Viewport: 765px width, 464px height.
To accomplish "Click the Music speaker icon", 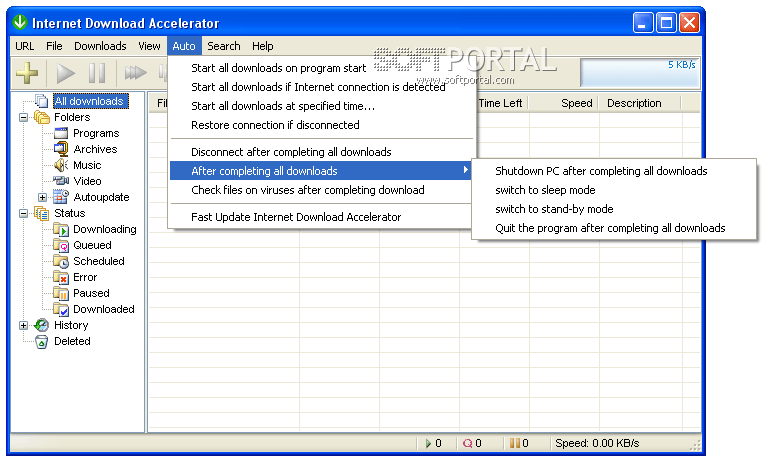I will (x=61, y=165).
